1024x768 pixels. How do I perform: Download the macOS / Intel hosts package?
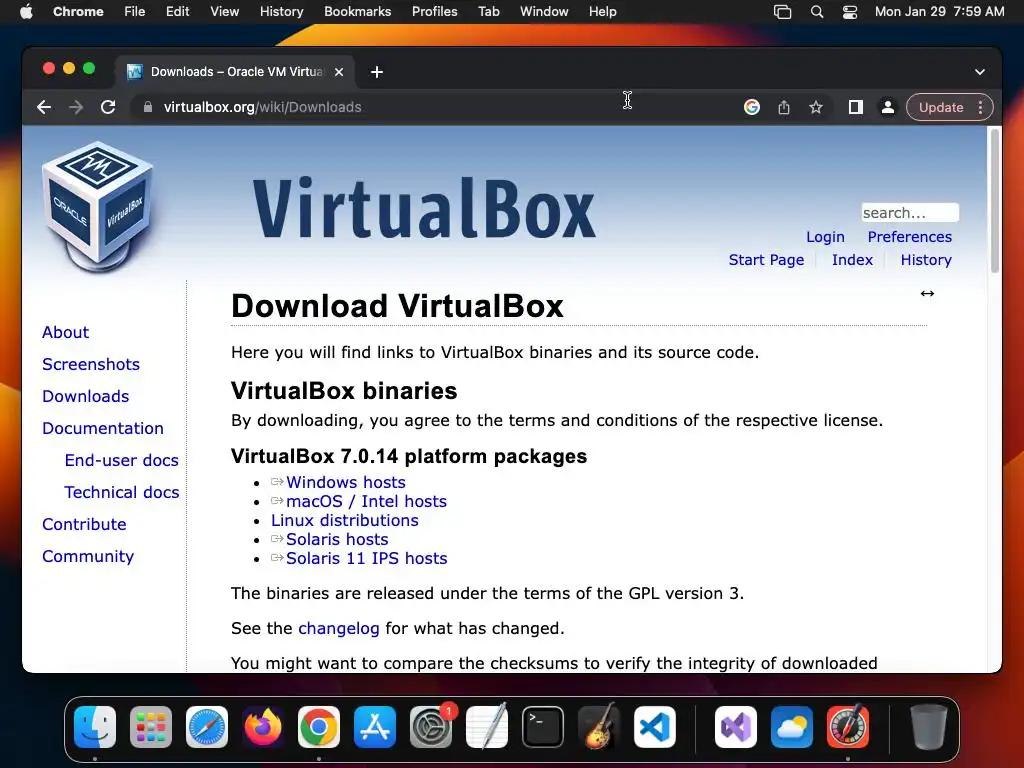point(366,501)
